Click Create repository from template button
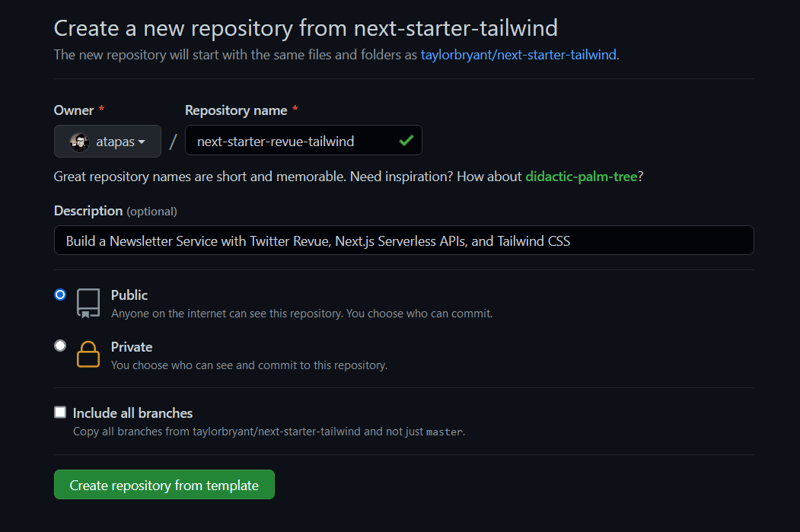This screenshot has width=800, height=532. pyautogui.click(x=164, y=485)
